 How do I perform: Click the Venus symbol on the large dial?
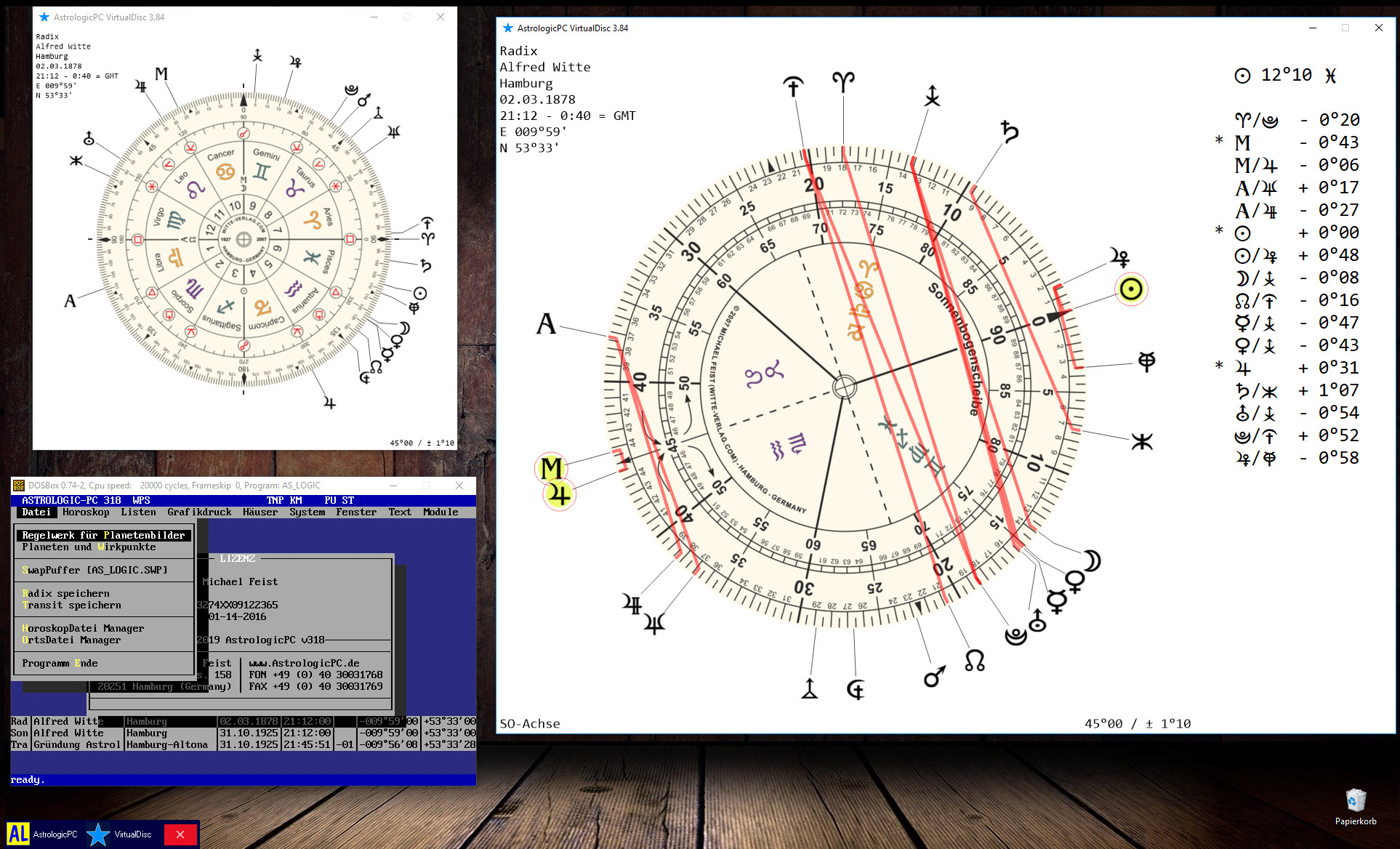(x=1074, y=582)
